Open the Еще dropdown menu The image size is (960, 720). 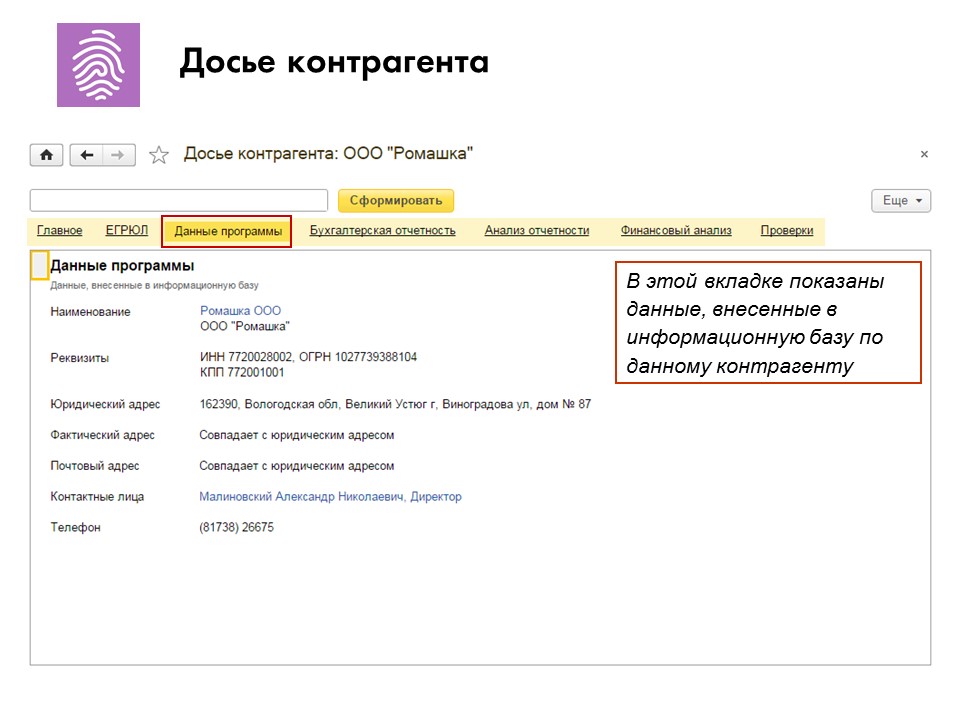[901, 201]
